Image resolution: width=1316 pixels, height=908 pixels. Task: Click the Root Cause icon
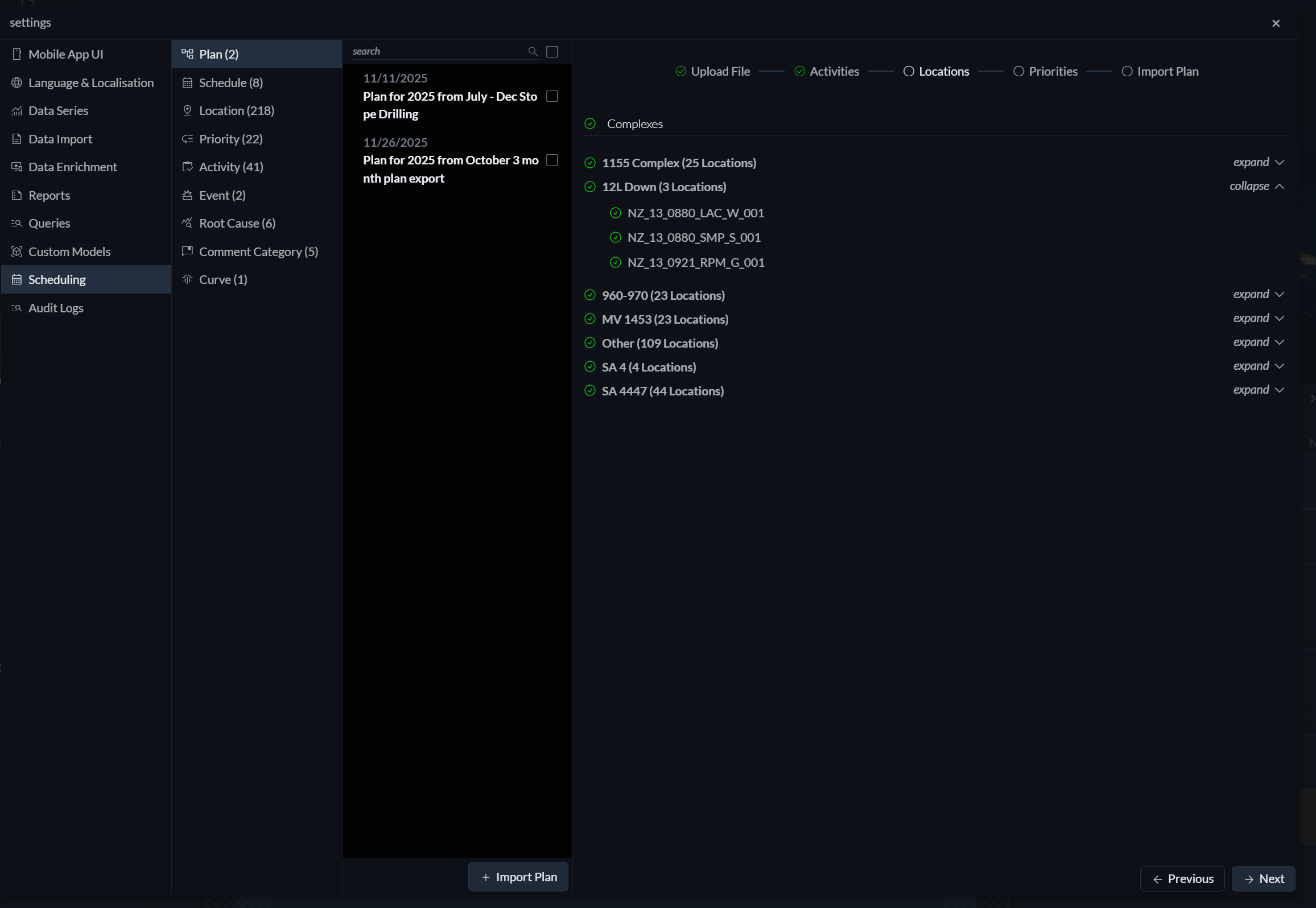tap(187, 223)
